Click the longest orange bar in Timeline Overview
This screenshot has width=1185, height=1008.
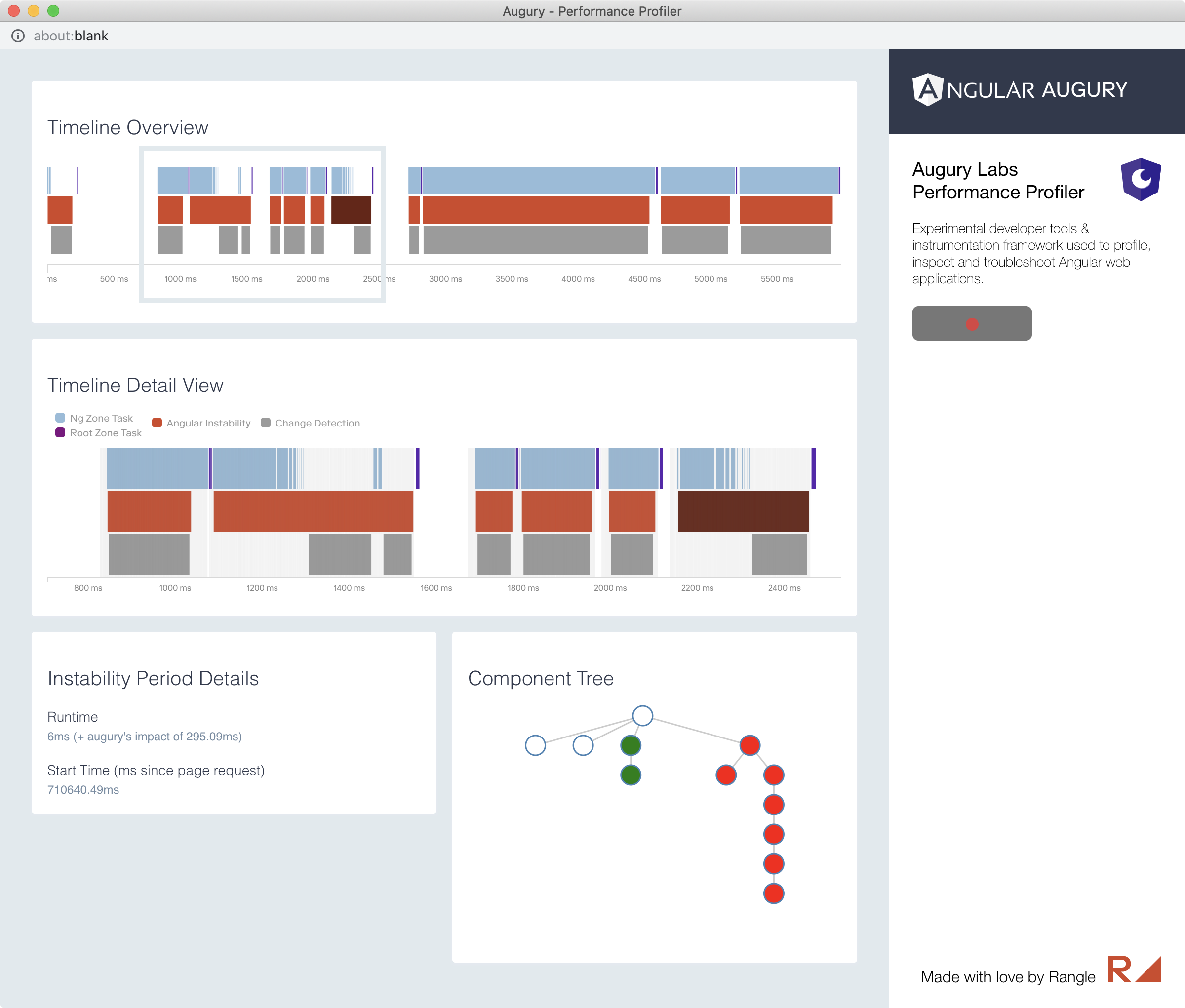tap(536, 210)
